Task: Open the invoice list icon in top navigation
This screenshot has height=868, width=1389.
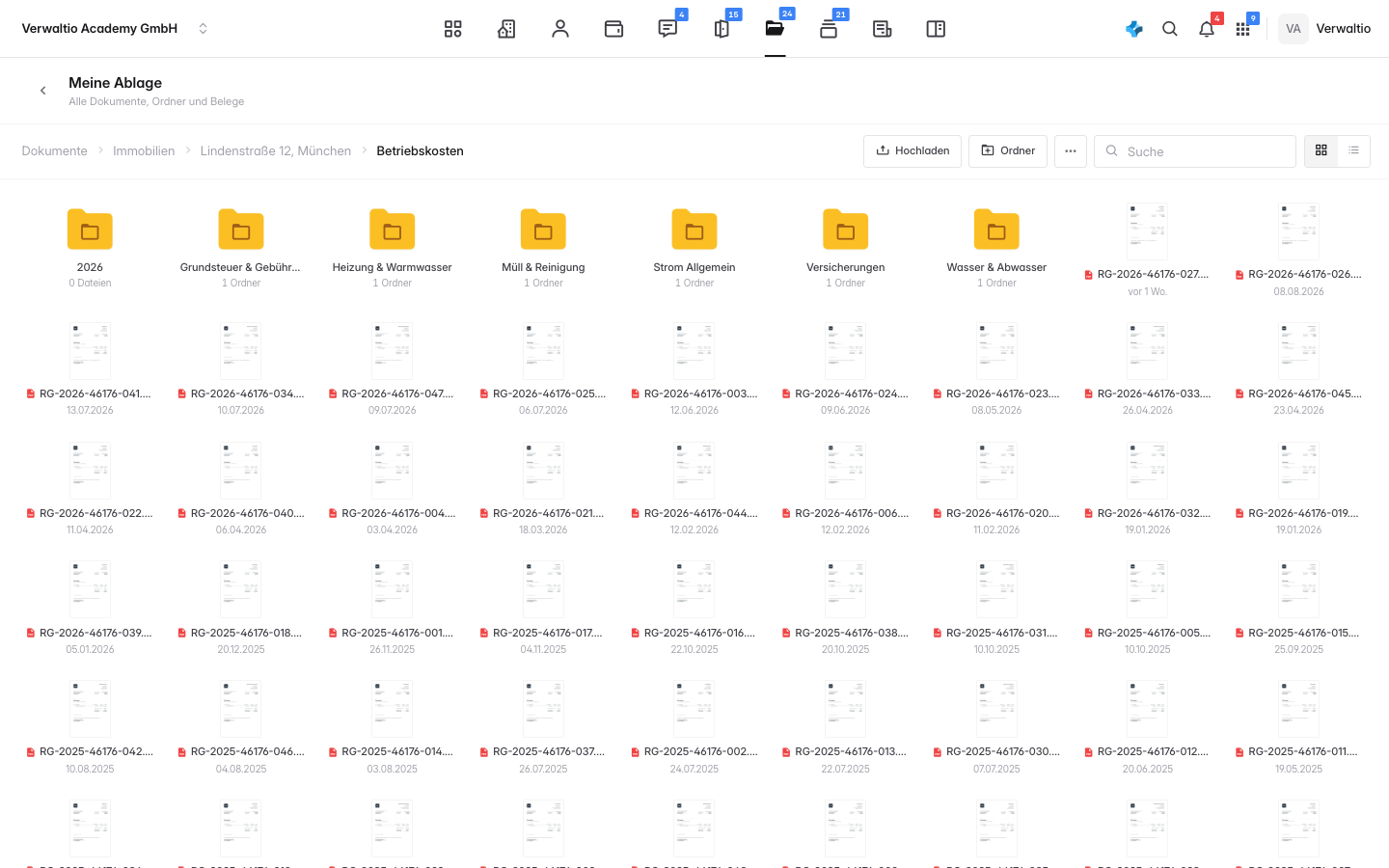Action: (x=883, y=29)
